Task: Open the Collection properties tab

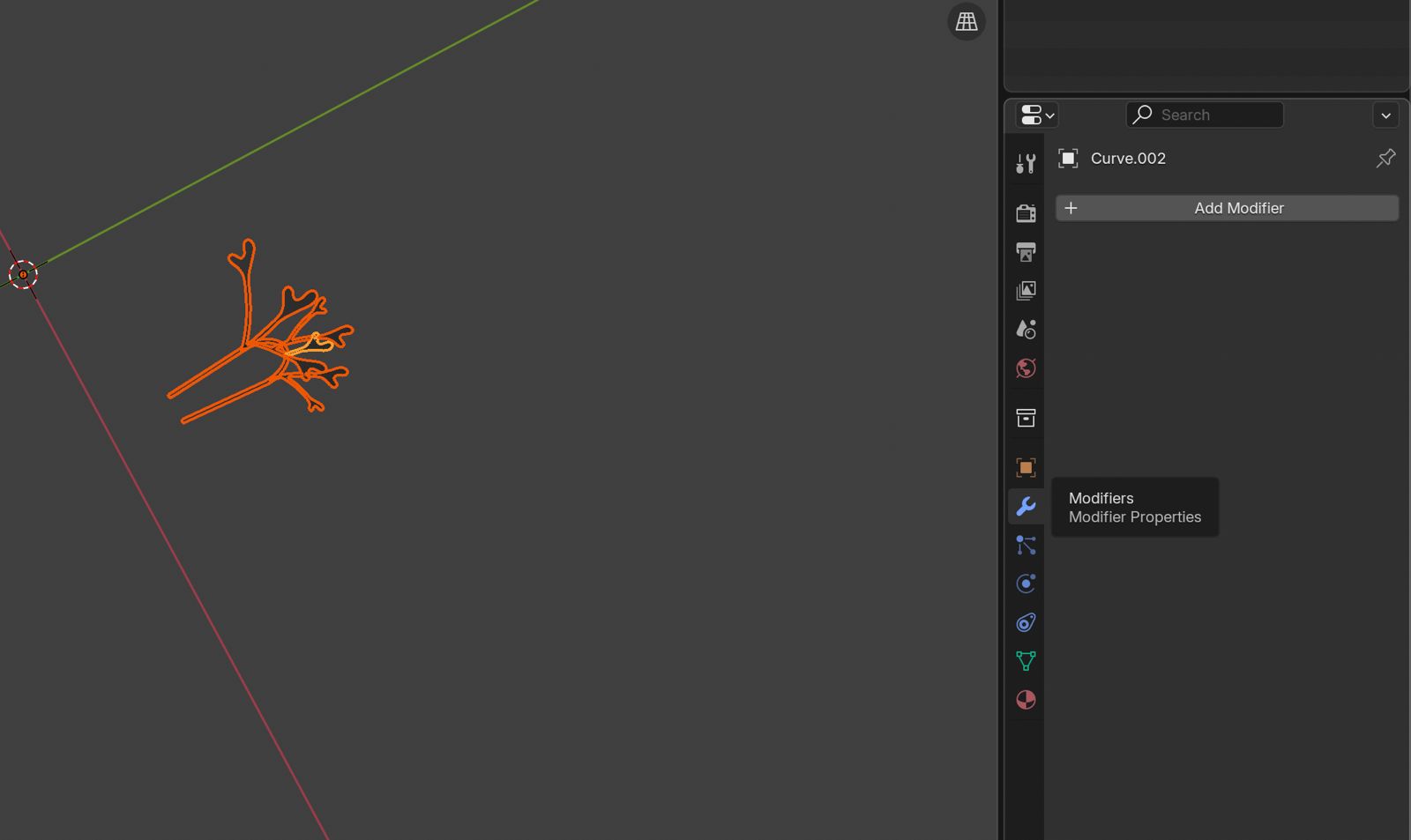Action: (x=1026, y=418)
